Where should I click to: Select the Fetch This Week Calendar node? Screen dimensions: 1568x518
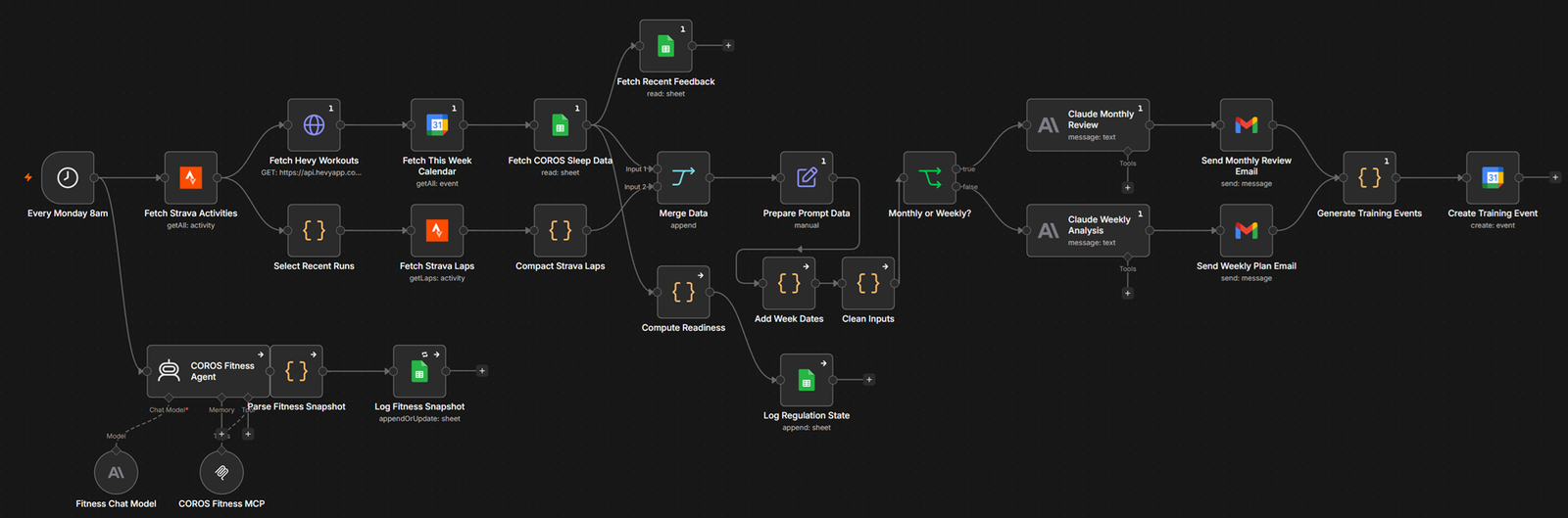(437, 124)
